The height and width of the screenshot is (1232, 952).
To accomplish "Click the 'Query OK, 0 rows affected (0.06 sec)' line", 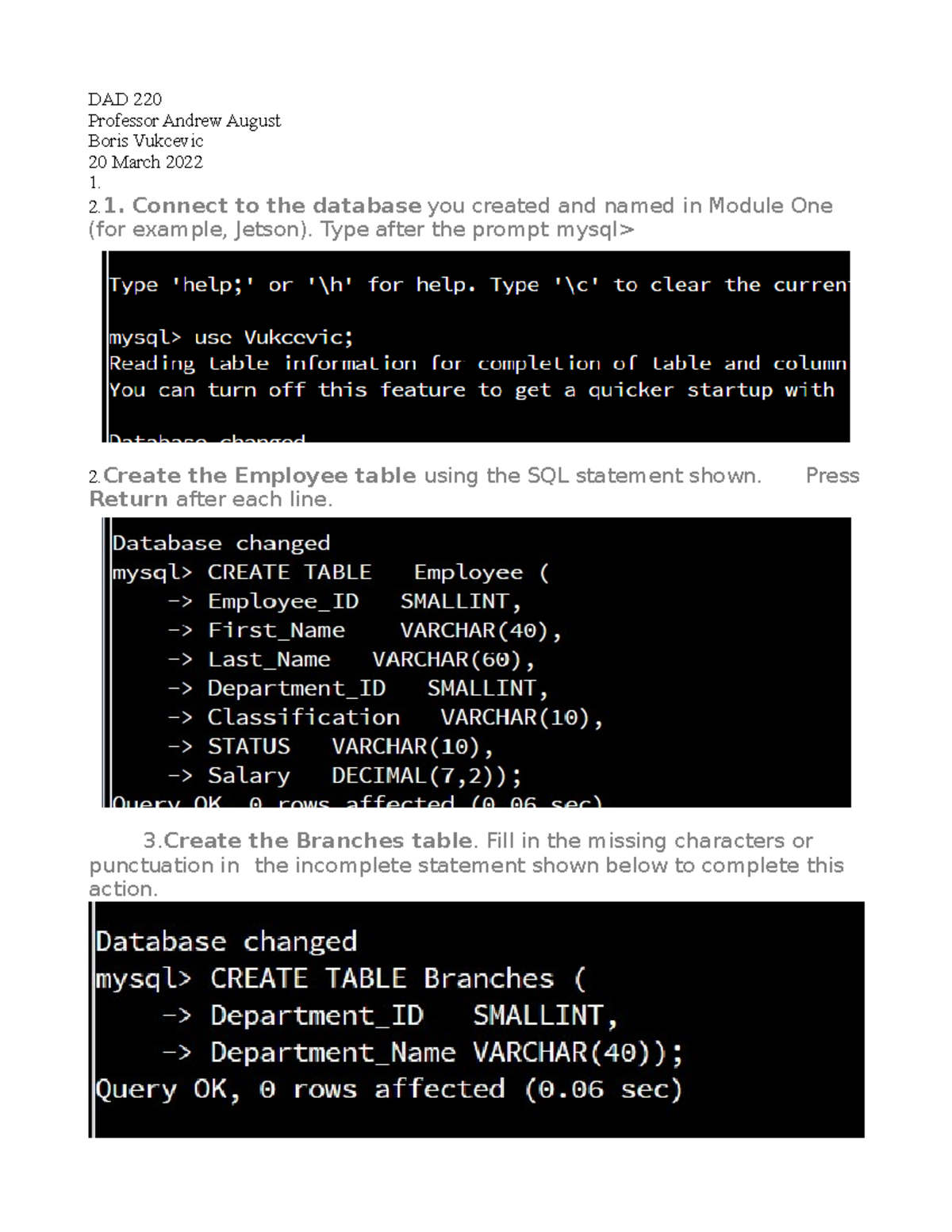I will coord(389,1089).
